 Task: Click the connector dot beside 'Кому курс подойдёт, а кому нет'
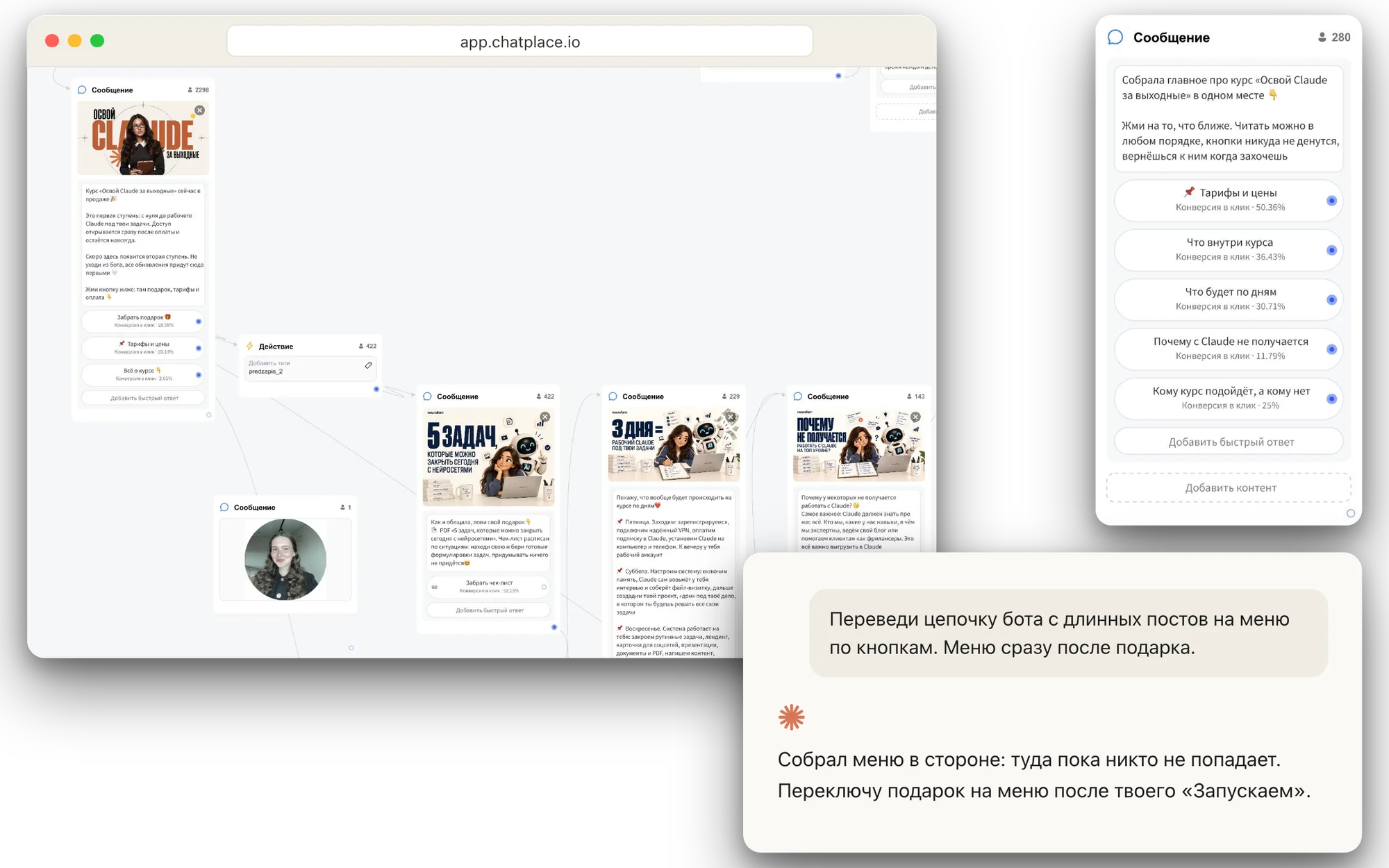(1331, 399)
